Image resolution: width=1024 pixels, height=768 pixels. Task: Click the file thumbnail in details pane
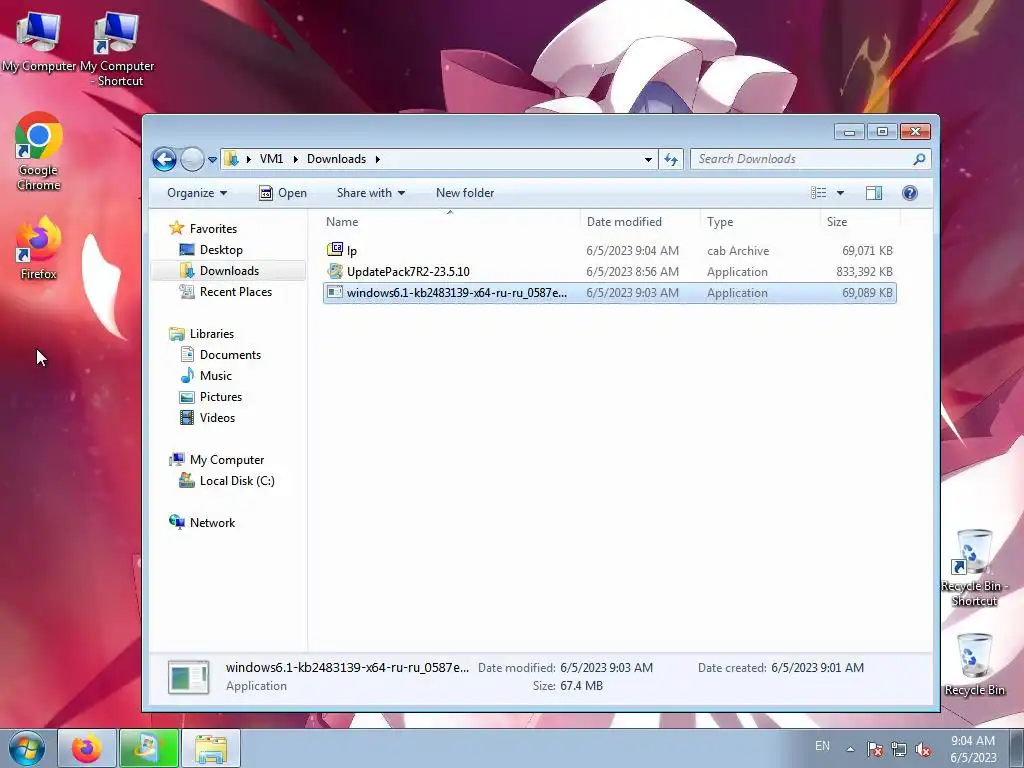coord(189,677)
